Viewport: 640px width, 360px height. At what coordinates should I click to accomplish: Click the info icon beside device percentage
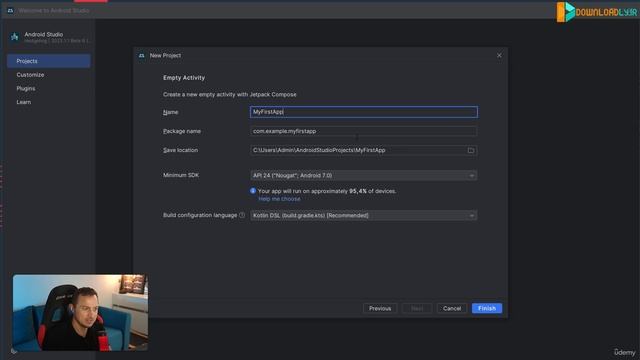pyautogui.click(x=253, y=191)
